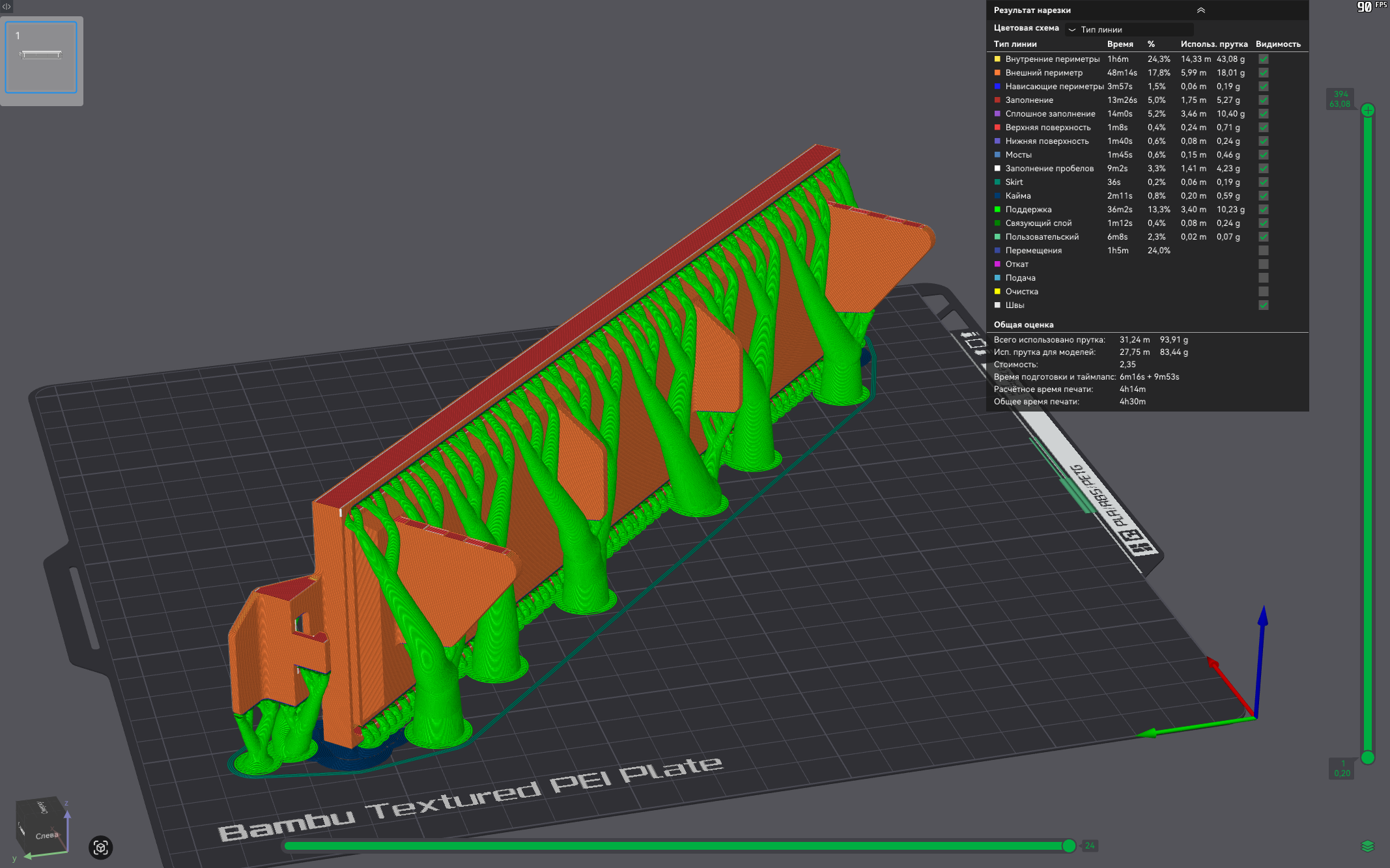Hide Поддержка lines via visibility checkbox
The height and width of the screenshot is (868, 1390).
(x=1263, y=210)
